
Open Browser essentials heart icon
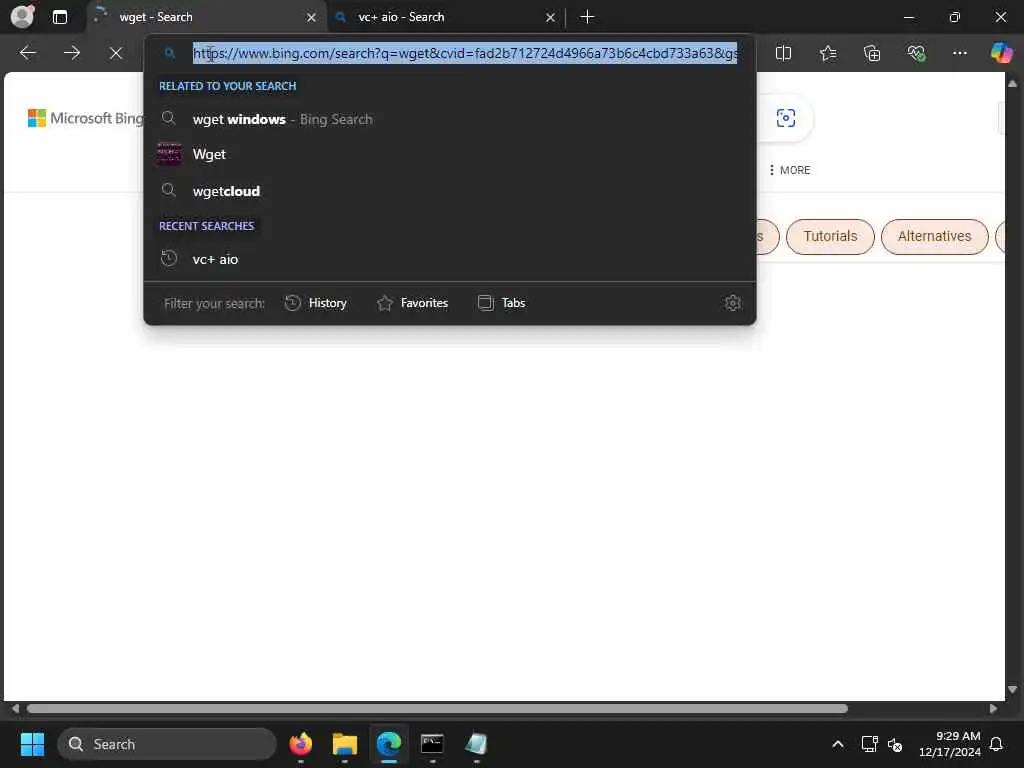[916, 53]
